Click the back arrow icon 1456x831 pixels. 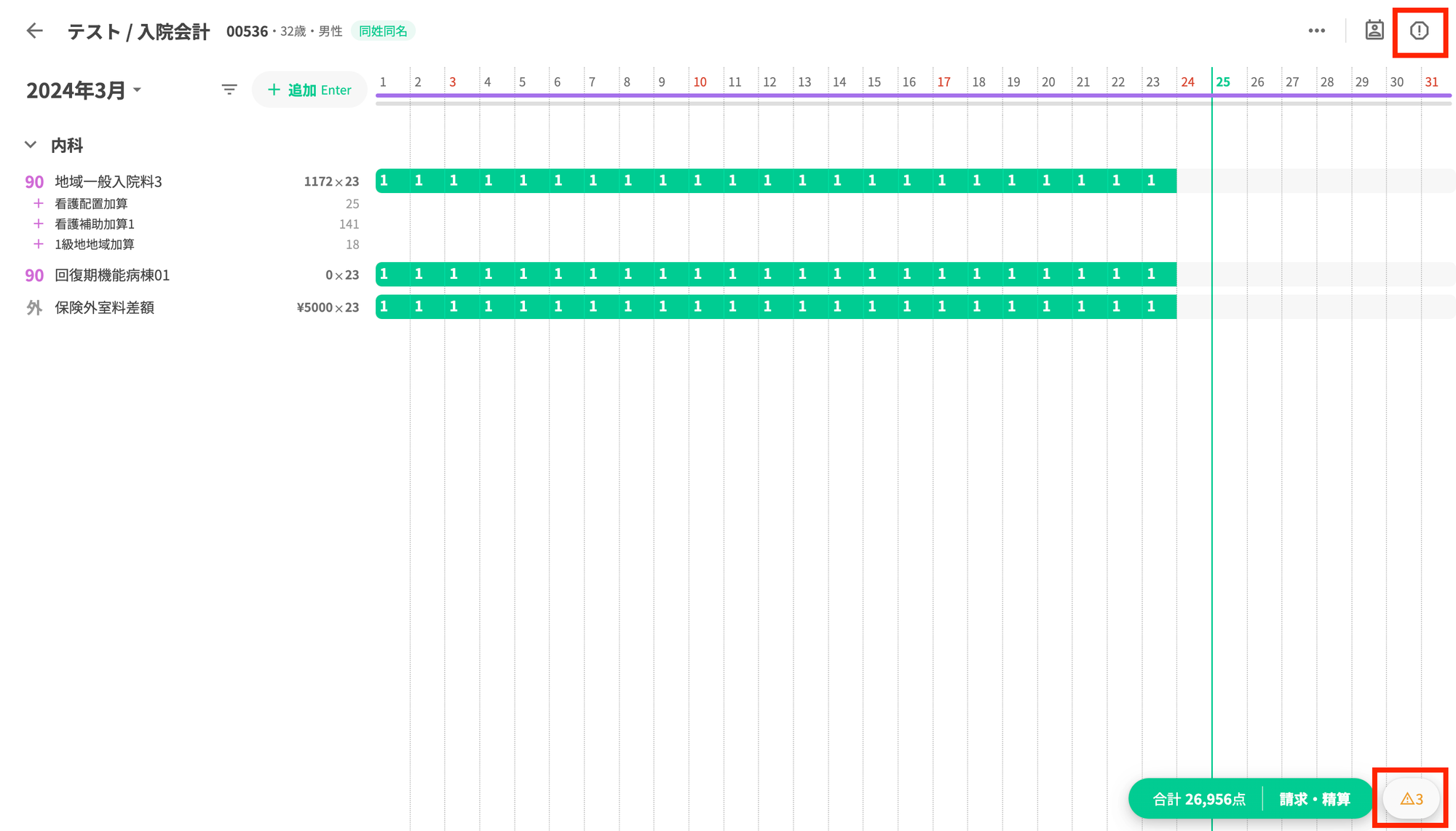point(34,31)
